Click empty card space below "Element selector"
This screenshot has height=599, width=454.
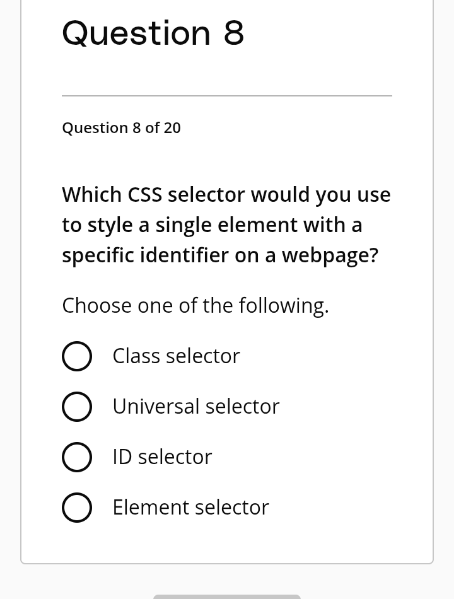(x=227, y=542)
